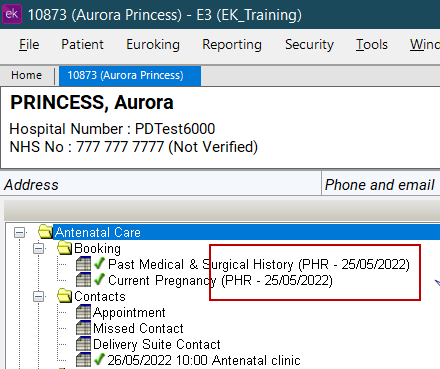The height and width of the screenshot is (369, 440).
Task: Click green tick beside Past Medical & Surgical History
Action: pos(99,264)
